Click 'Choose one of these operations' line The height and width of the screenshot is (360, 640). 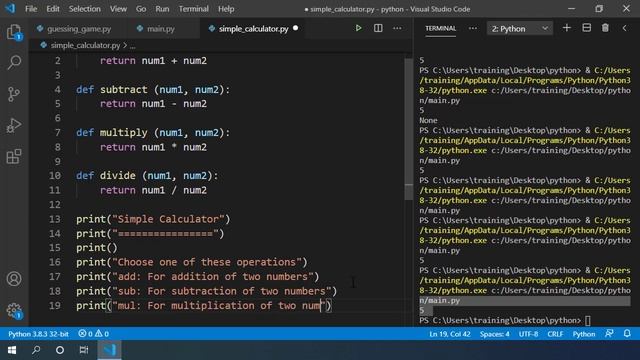coord(191,262)
